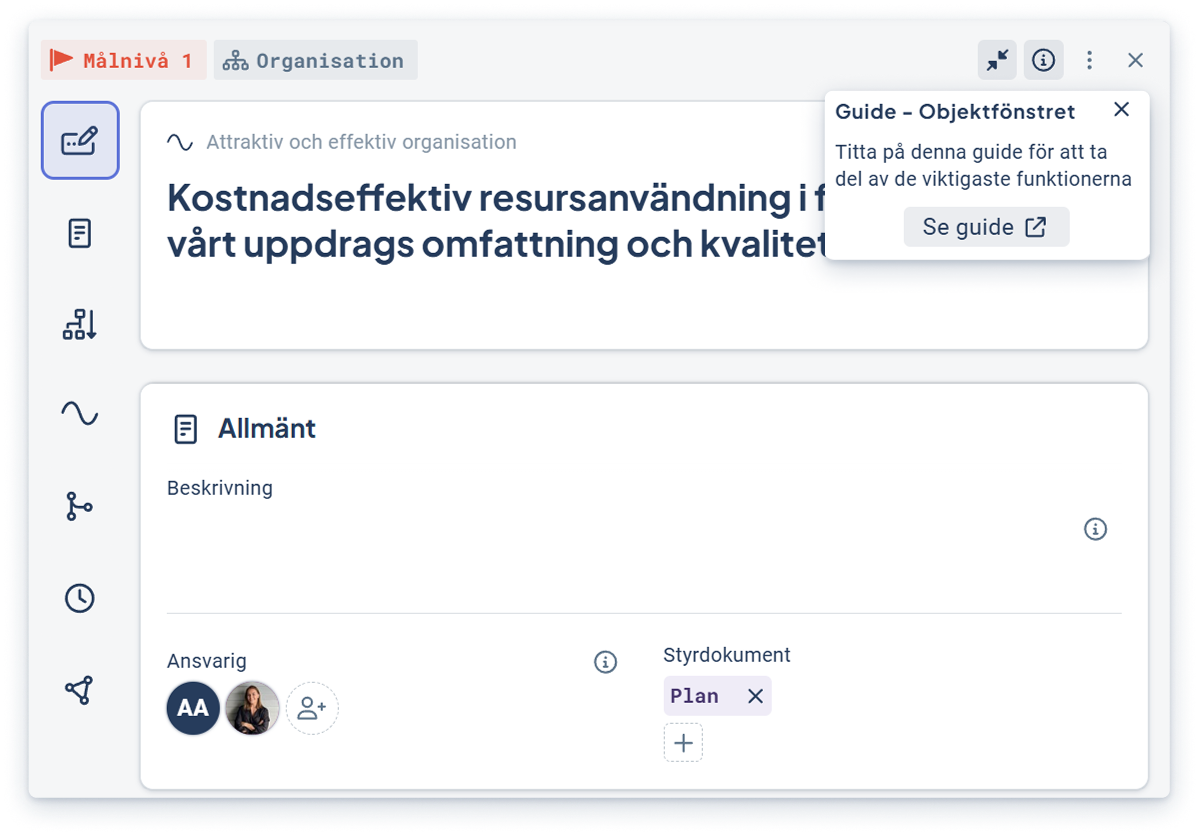The width and height of the screenshot is (1199, 835).
Task: Select the share network sidebar icon
Action: 80,690
